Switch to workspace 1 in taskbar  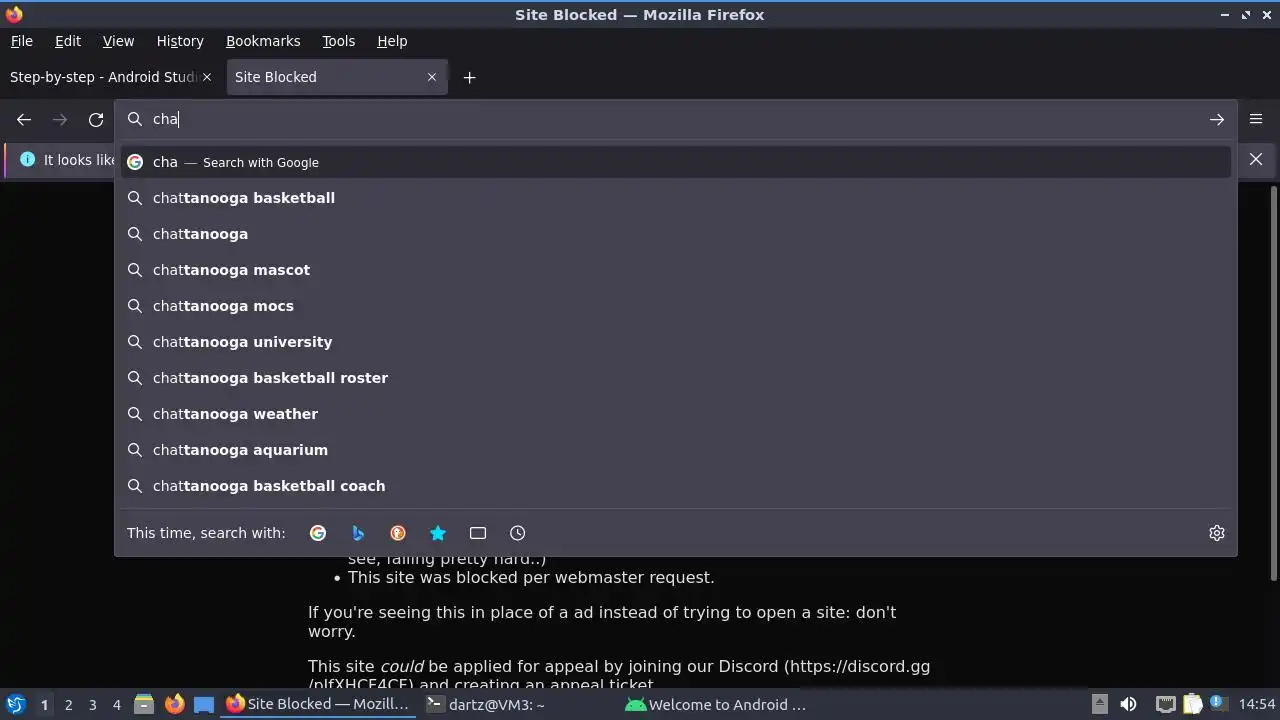point(44,705)
